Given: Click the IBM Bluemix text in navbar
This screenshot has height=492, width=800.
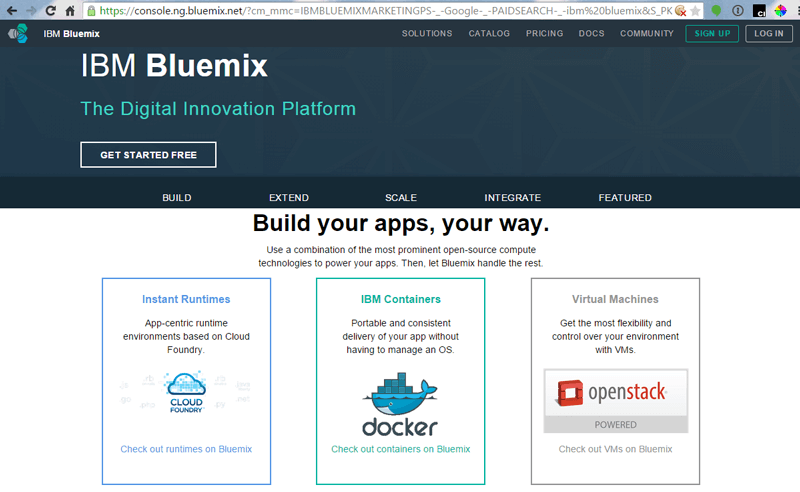Looking at the screenshot, I should point(71,34).
